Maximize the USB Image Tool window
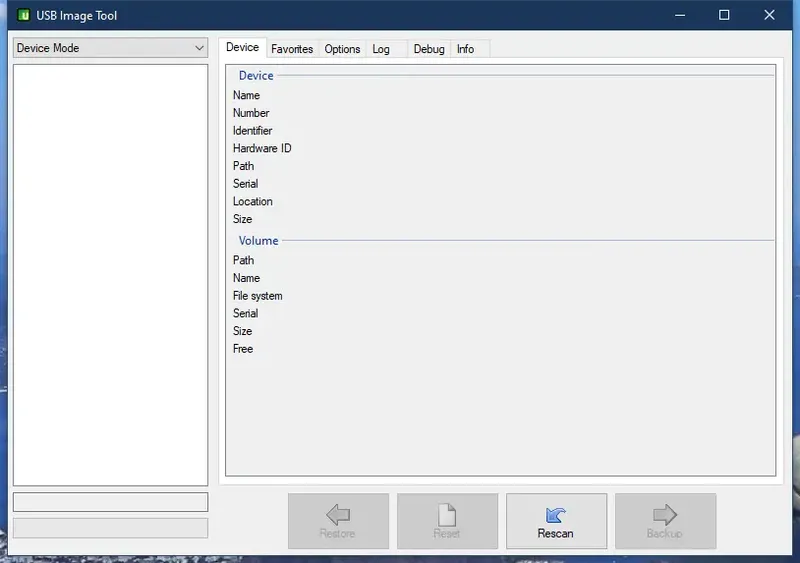800x563 pixels. [724, 15]
